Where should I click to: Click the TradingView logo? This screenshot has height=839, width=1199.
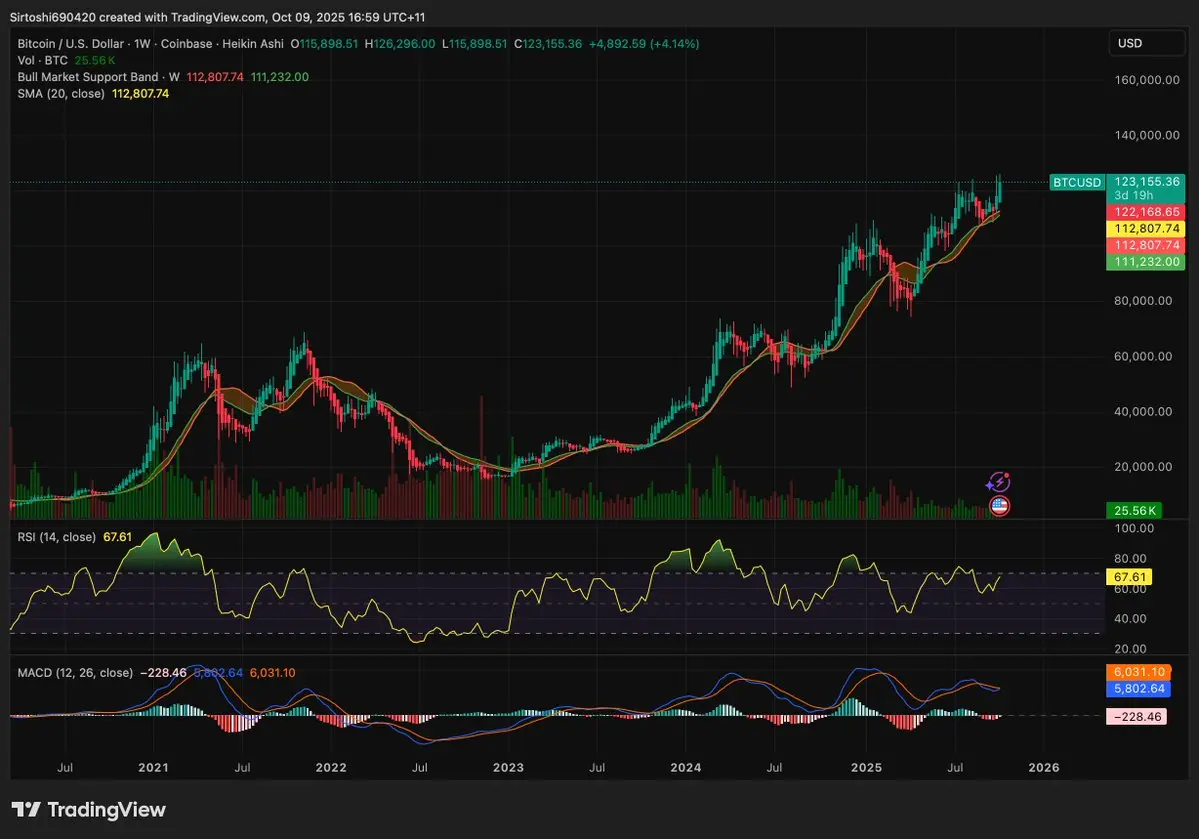[x=88, y=809]
